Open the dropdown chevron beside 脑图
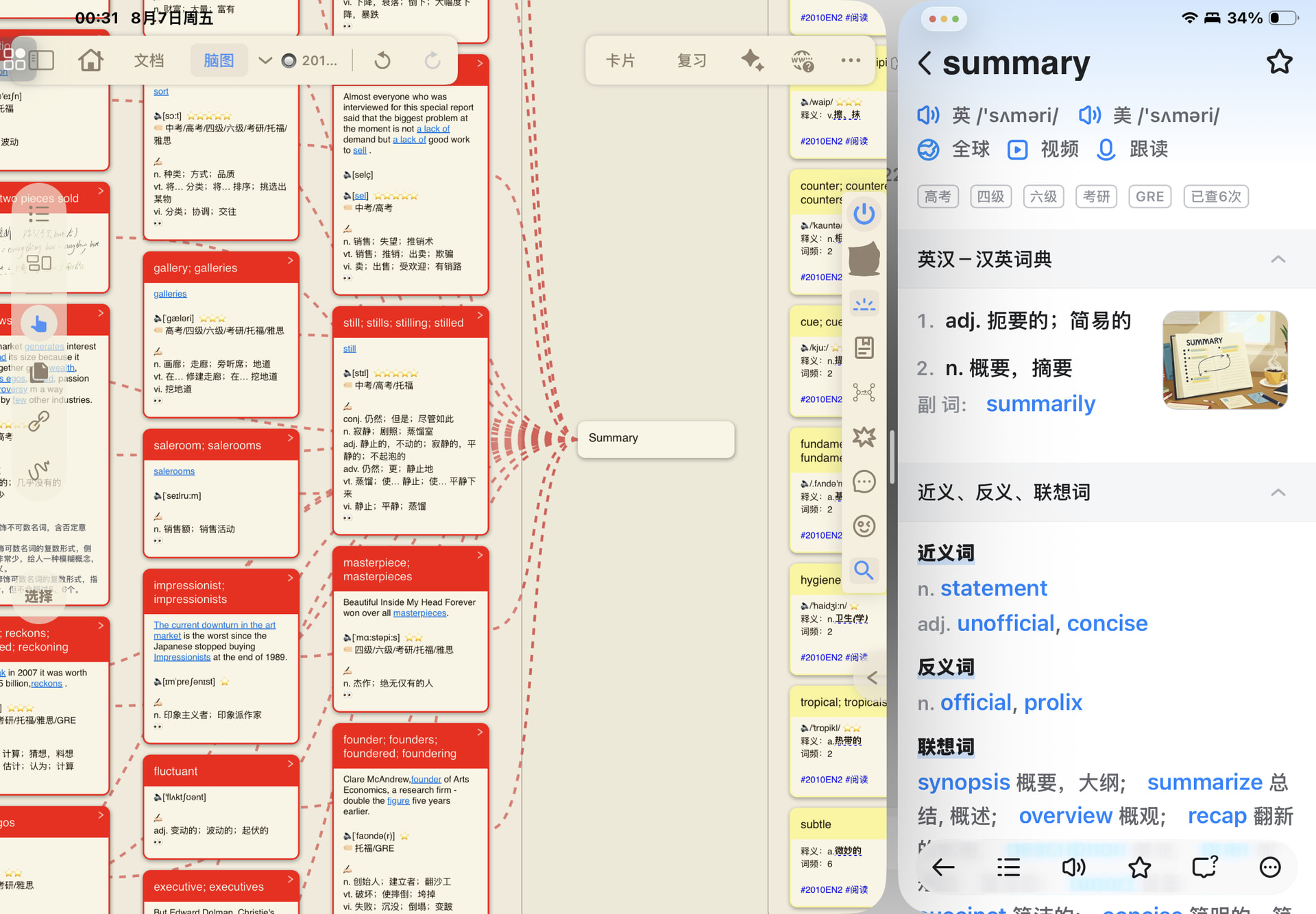 click(x=265, y=60)
